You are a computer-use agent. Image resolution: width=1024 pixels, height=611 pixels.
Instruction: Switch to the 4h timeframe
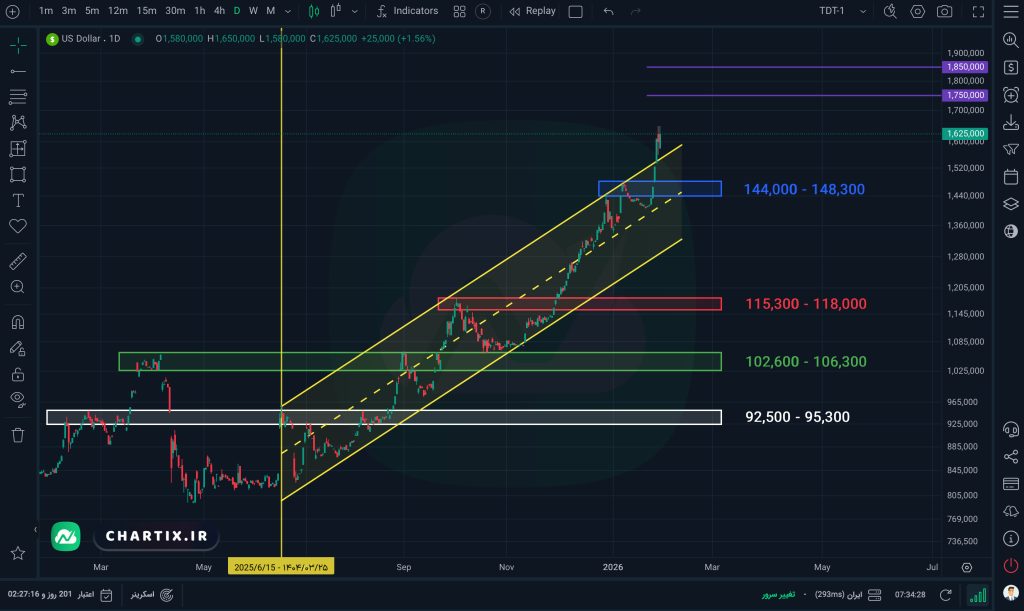click(219, 11)
